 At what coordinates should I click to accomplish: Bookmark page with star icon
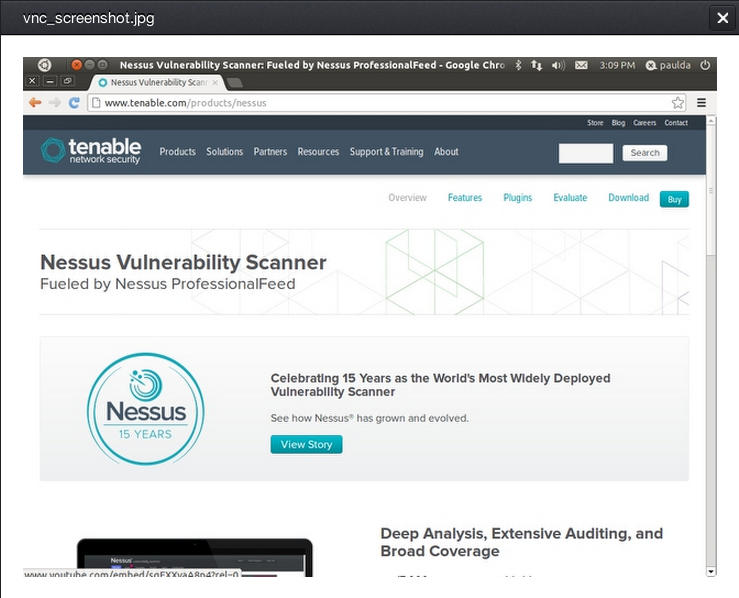(678, 103)
